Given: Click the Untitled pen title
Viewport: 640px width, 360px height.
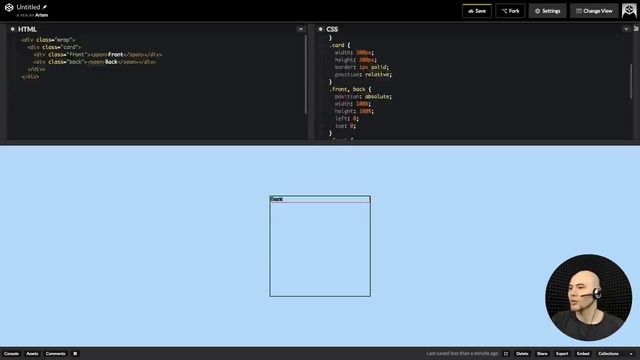Looking at the screenshot, I should click(x=28, y=7).
